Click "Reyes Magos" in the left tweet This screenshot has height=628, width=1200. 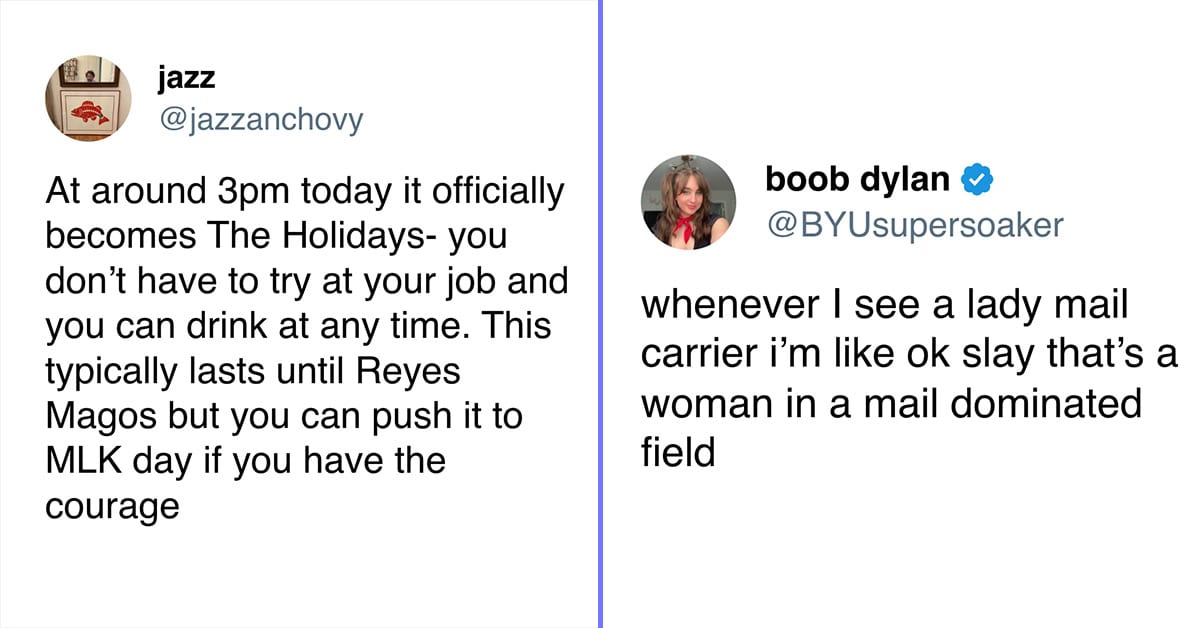(253, 394)
